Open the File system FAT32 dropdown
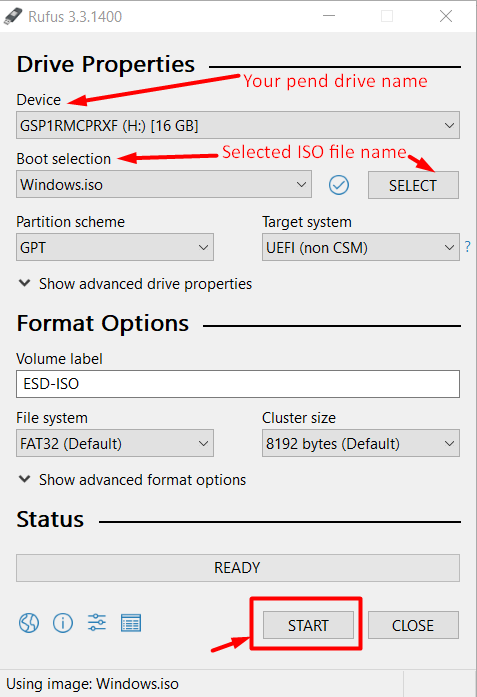Viewport: 477px width, 697px height. (x=115, y=443)
